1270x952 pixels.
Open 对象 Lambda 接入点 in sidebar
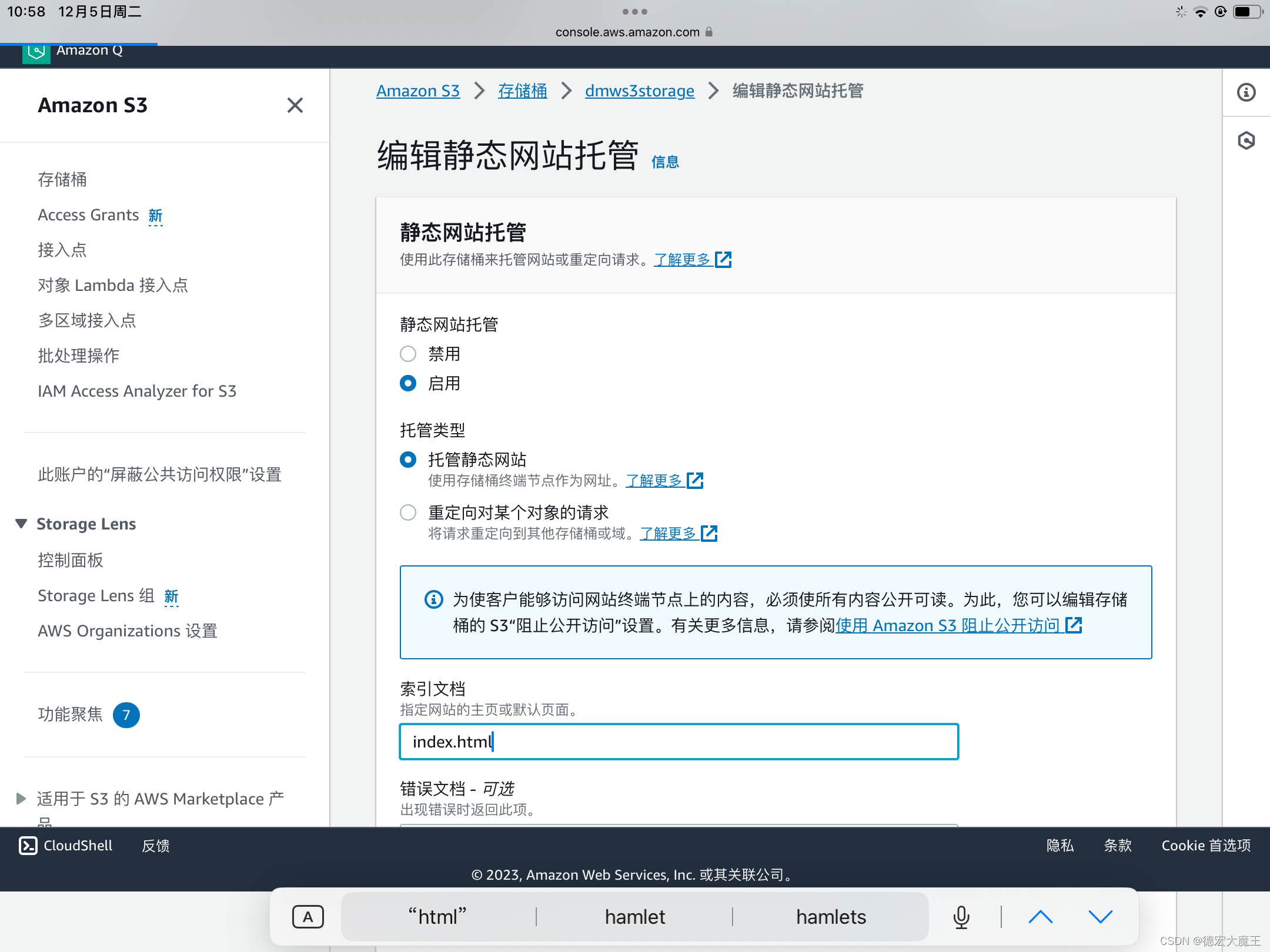click(x=113, y=285)
